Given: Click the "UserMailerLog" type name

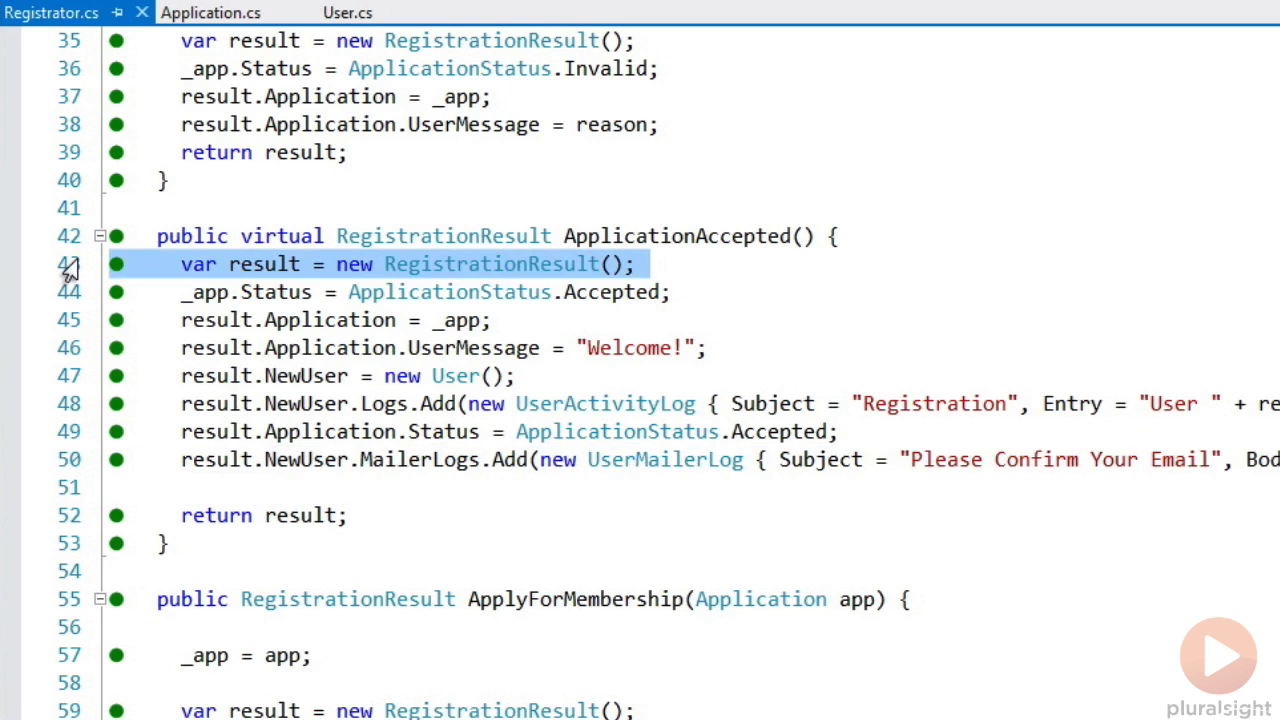Looking at the screenshot, I should [665, 460].
